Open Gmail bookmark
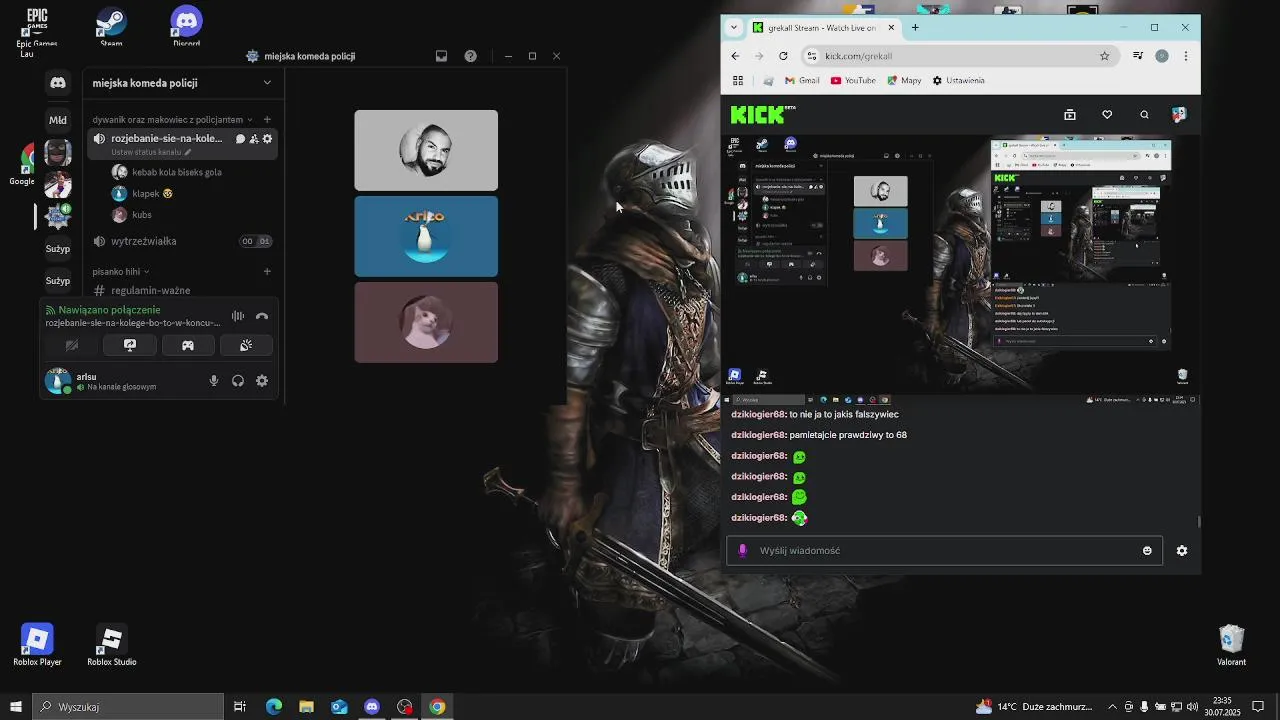Viewport: 1280px width, 720px height. point(802,81)
